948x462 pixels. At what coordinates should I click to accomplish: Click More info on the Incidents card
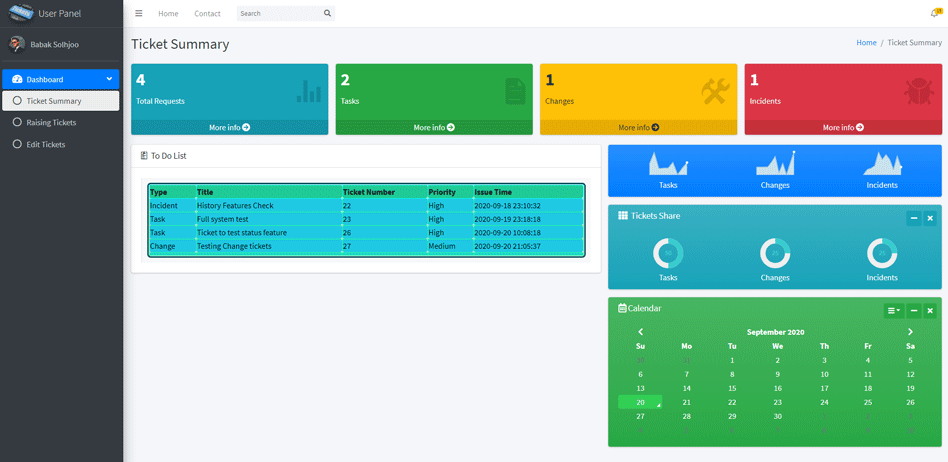pos(843,128)
